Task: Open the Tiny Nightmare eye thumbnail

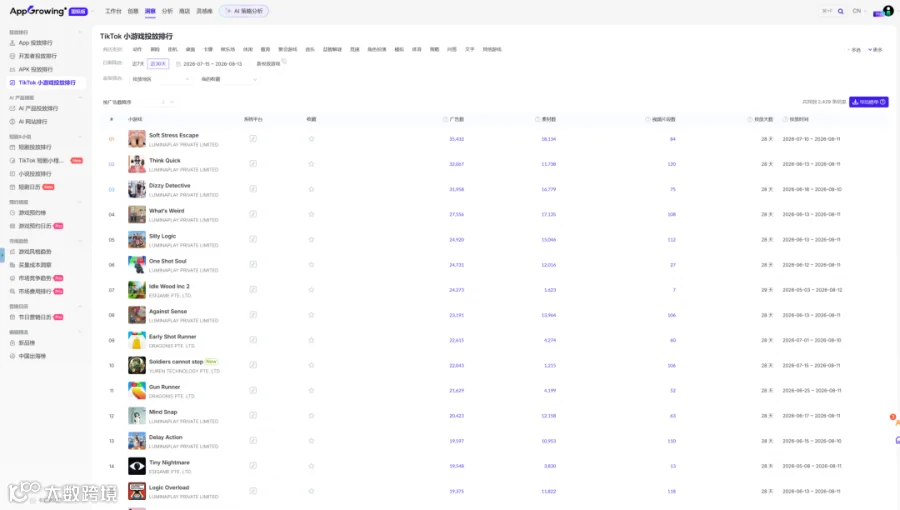Action: (137, 466)
